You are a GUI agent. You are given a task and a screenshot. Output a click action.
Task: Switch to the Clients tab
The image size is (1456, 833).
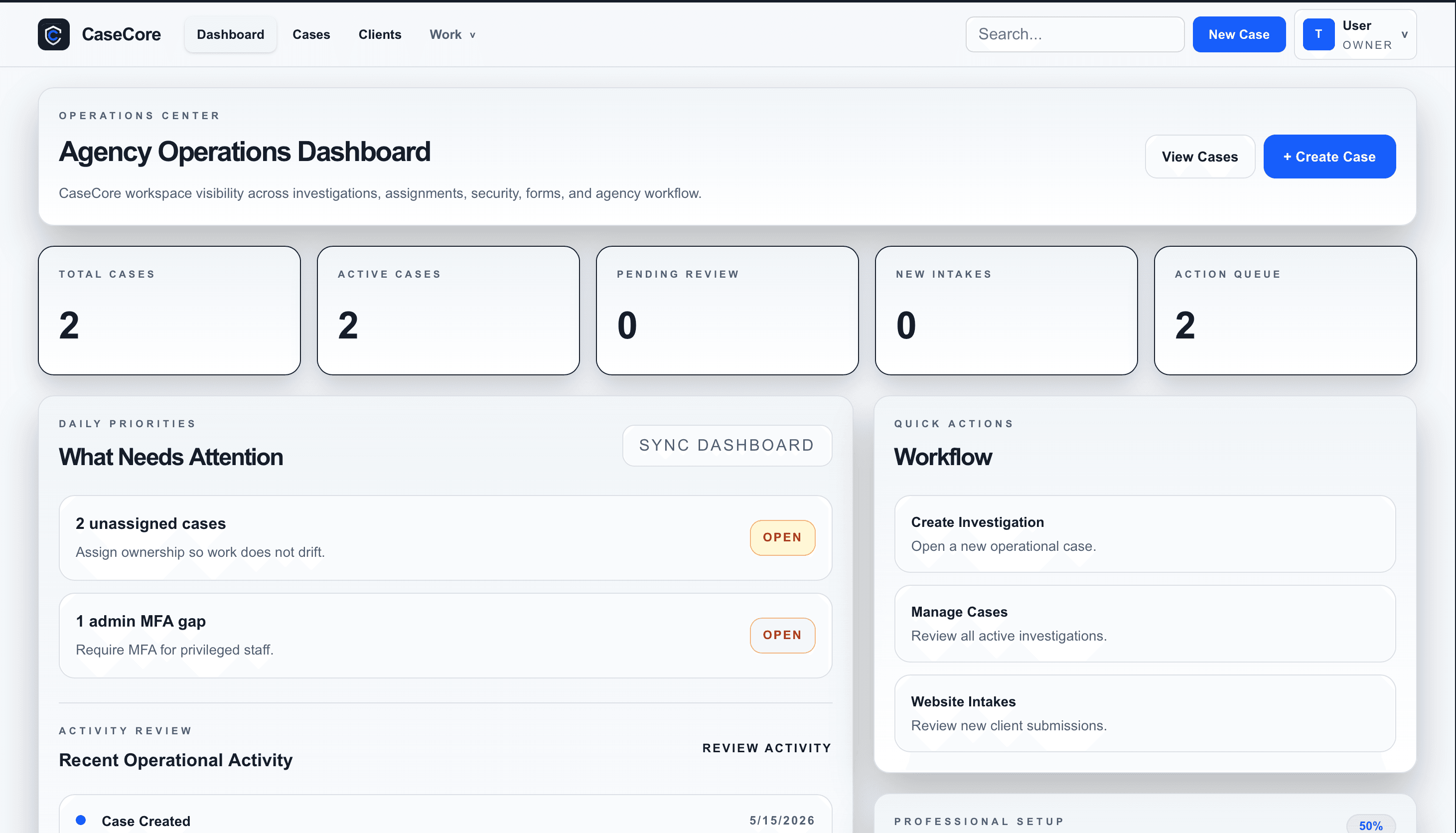[x=380, y=34]
